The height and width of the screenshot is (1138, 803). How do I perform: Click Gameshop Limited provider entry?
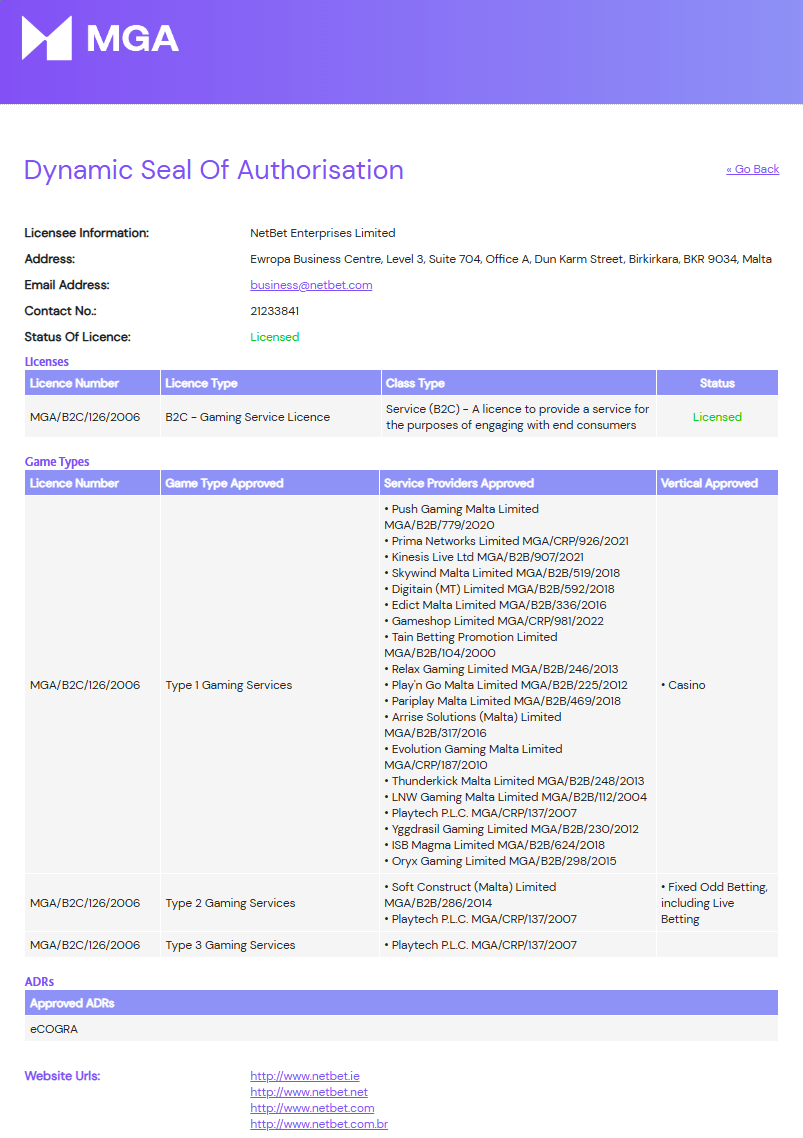tap(494, 621)
